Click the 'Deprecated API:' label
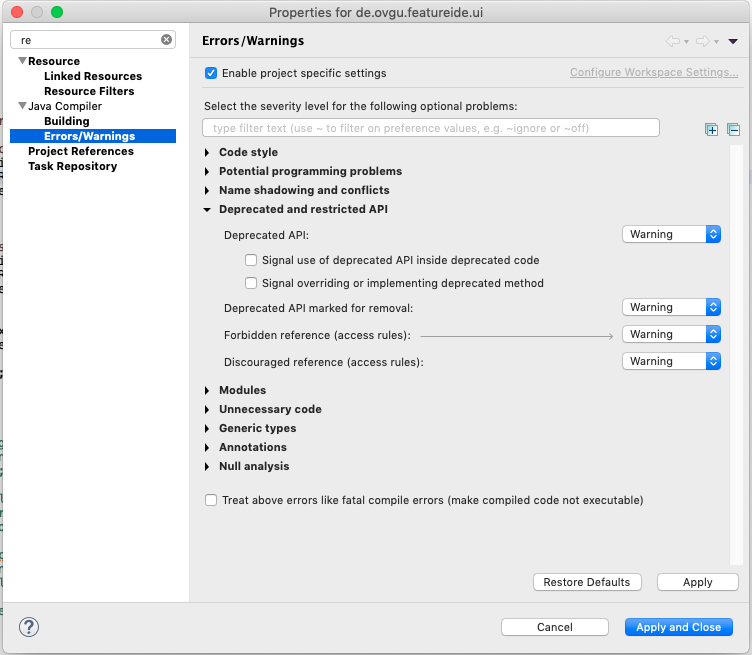This screenshot has width=752, height=655. pyautogui.click(x=266, y=235)
